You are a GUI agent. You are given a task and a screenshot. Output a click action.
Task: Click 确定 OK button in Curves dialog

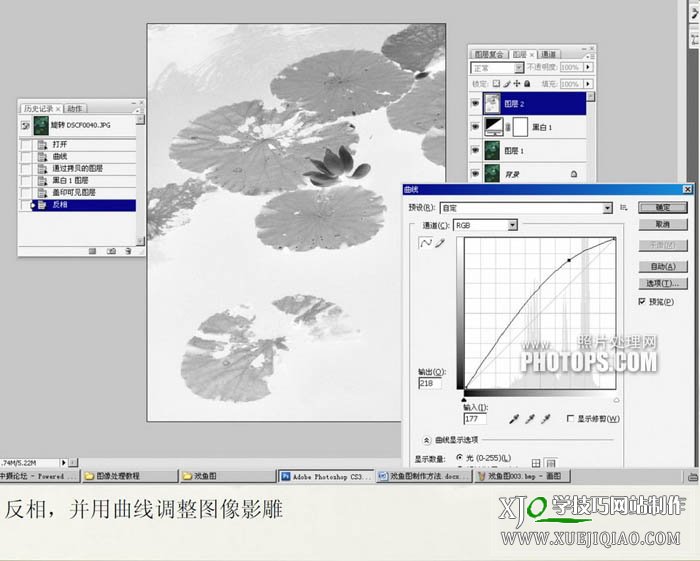[x=663, y=208]
